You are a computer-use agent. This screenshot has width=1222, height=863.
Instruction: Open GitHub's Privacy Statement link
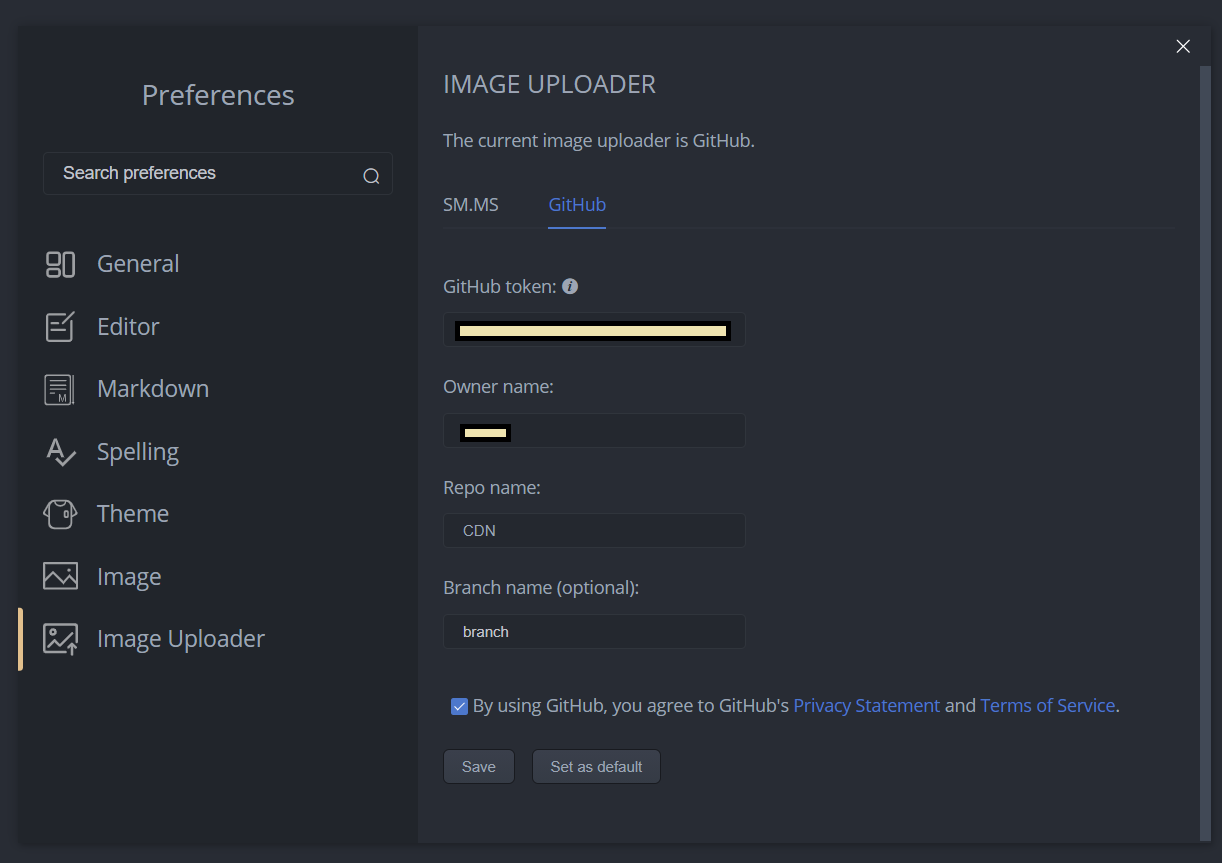point(867,706)
